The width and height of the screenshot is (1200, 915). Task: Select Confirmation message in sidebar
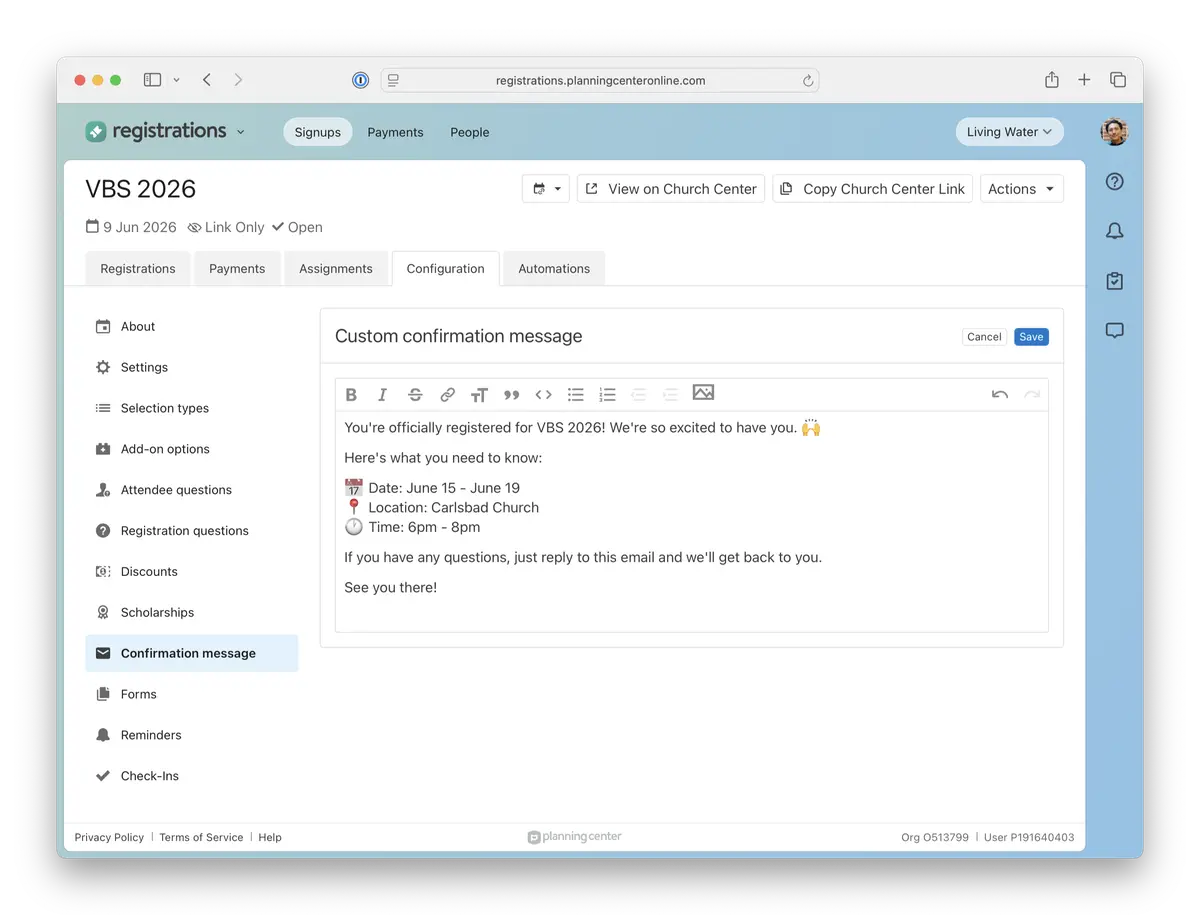coord(192,653)
